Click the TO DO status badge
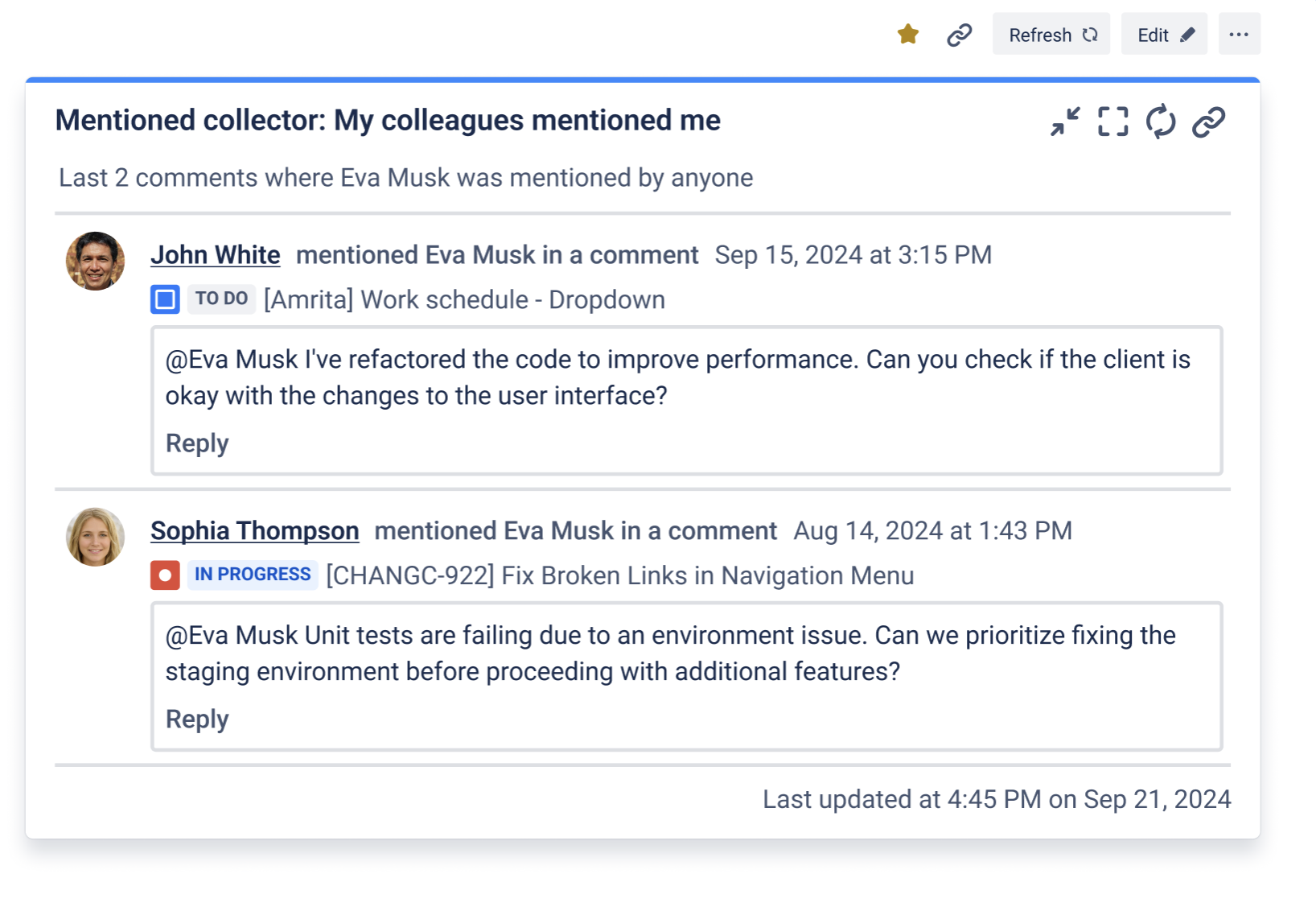 coord(221,299)
